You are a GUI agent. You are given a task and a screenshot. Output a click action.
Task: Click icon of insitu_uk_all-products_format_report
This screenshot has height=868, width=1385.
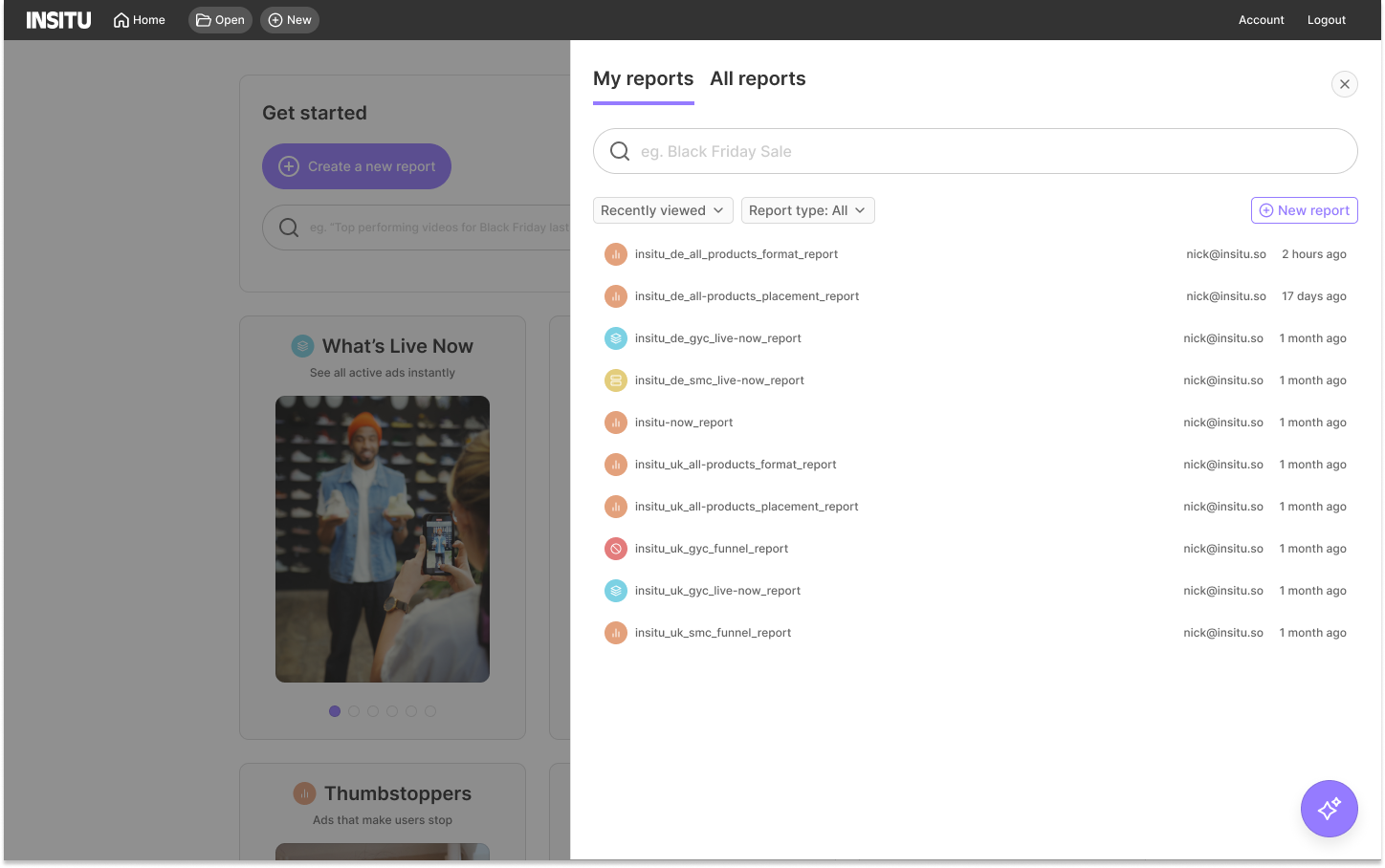coord(616,465)
